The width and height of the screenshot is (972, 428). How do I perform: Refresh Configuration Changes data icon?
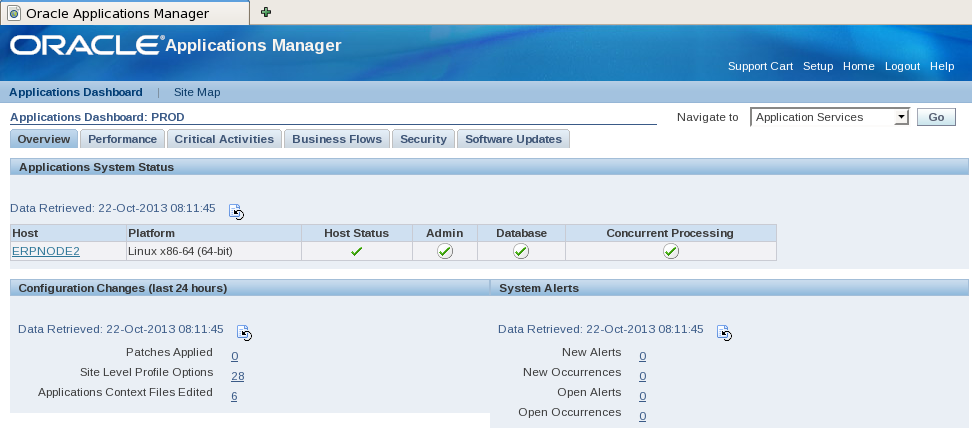244,333
